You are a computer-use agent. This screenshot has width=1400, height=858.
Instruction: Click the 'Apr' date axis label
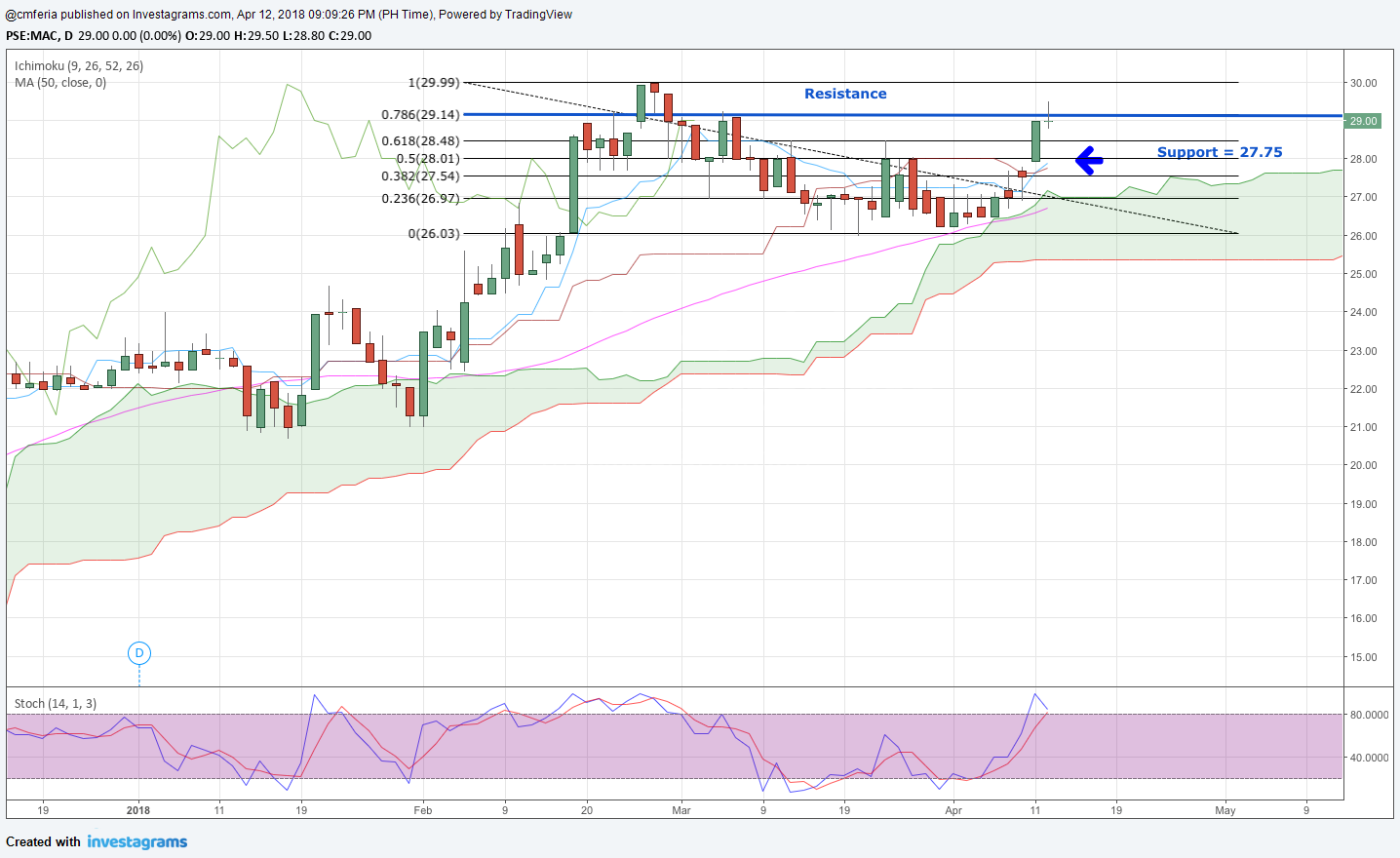953,810
